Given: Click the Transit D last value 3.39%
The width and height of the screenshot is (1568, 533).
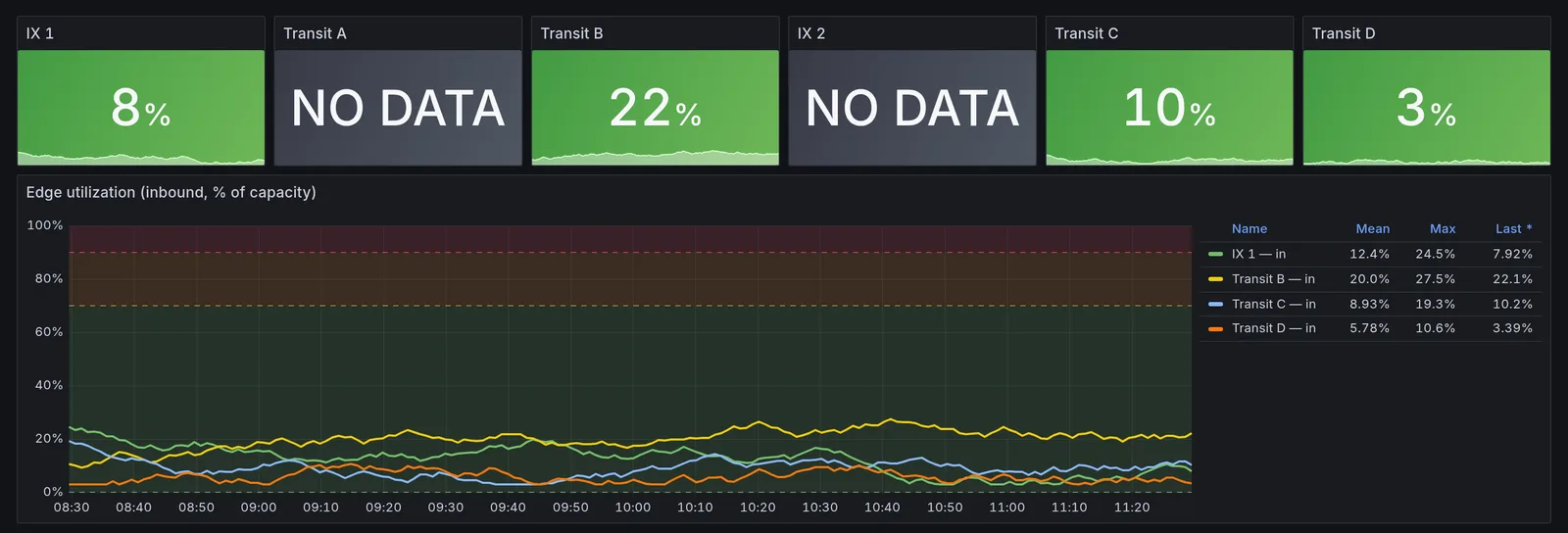Looking at the screenshot, I should 1512,328.
